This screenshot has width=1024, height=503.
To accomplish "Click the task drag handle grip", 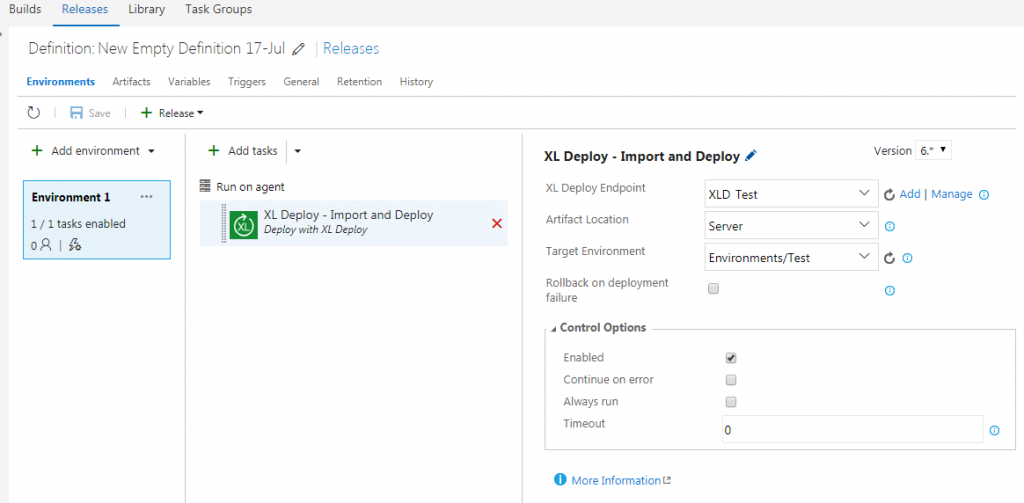I will pyautogui.click(x=223, y=225).
